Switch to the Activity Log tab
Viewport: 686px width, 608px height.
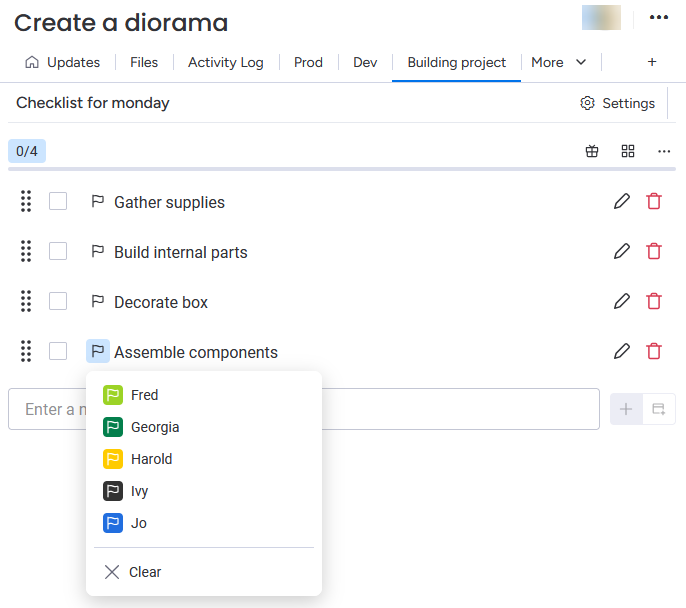(225, 62)
